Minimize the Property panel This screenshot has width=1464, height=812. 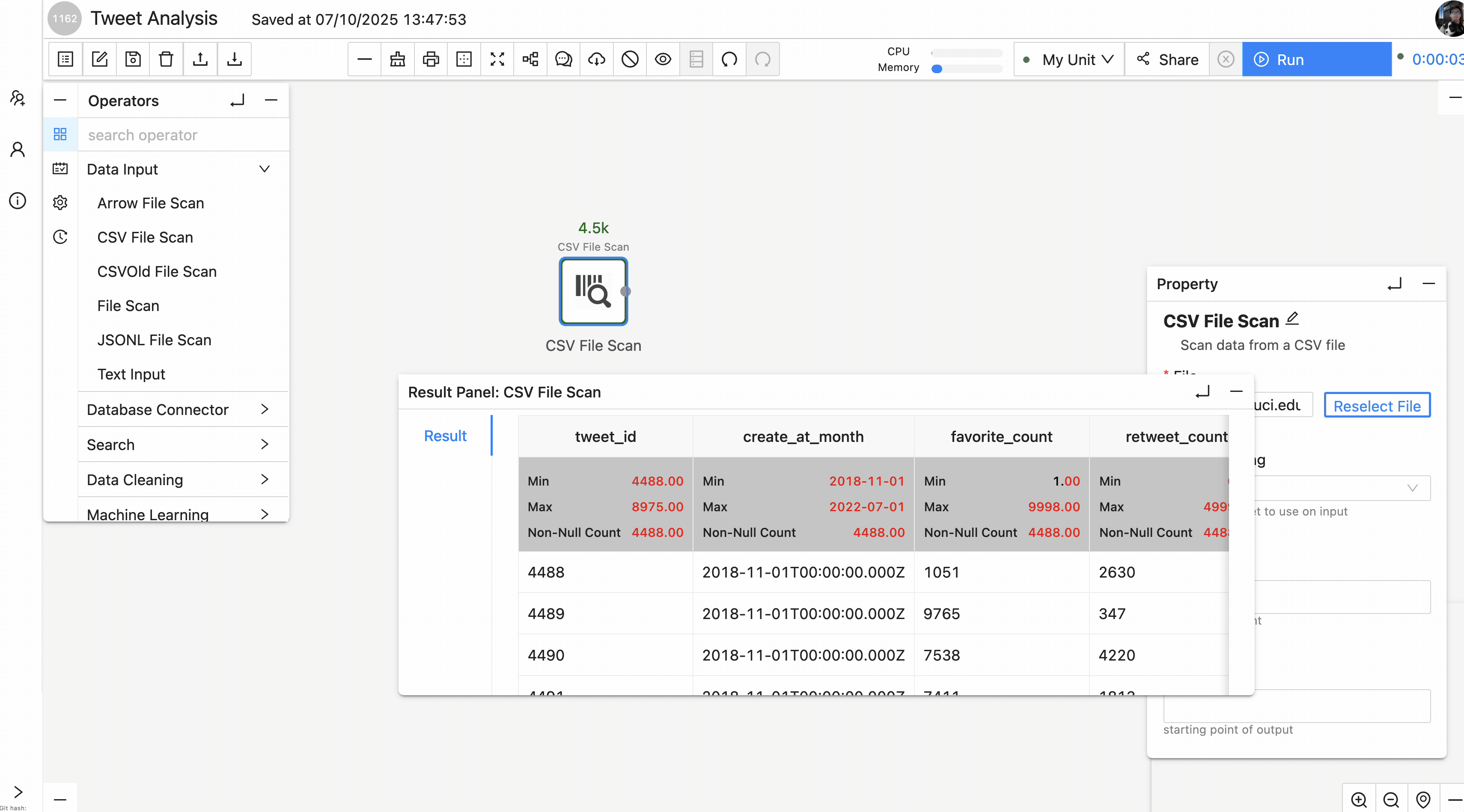tap(1428, 283)
